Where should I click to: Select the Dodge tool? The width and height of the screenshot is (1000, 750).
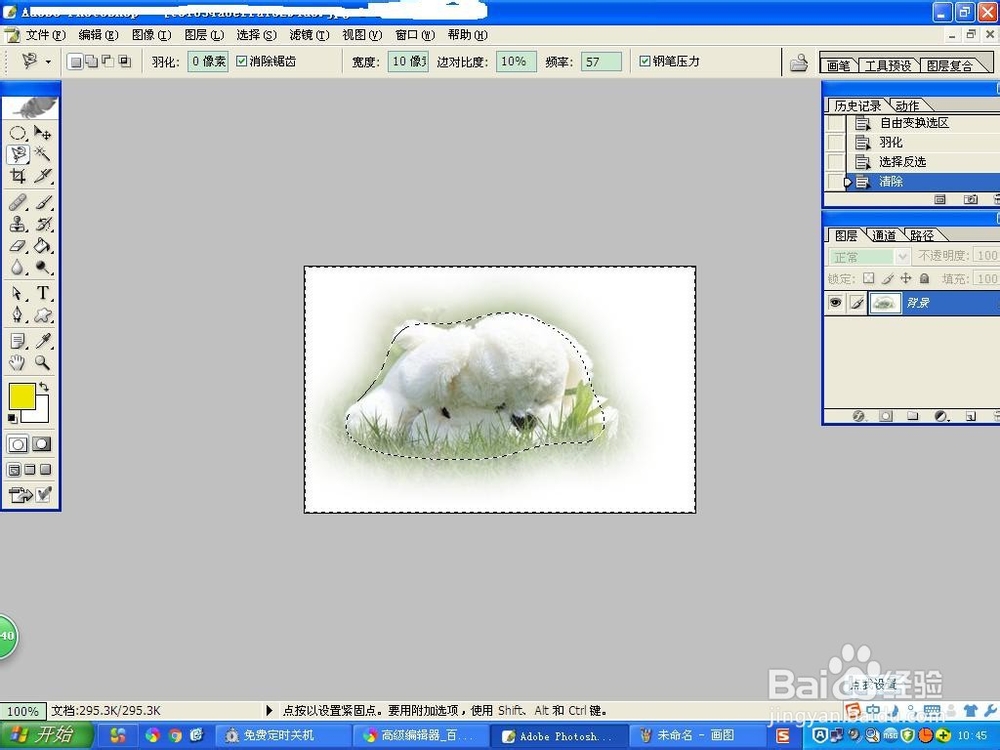point(43,267)
